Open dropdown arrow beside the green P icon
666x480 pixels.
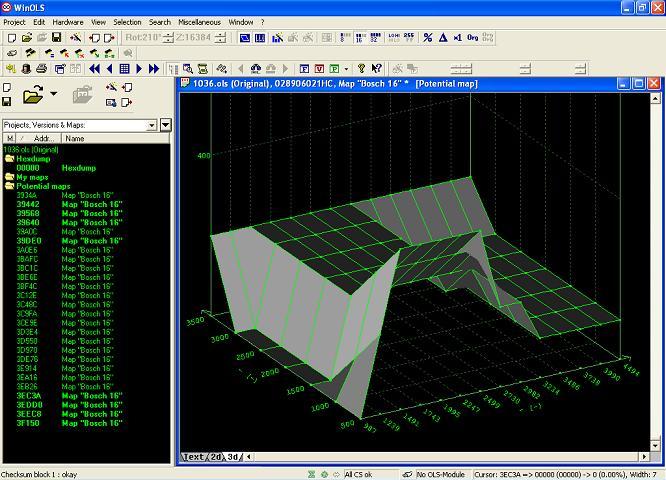(x=346, y=69)
